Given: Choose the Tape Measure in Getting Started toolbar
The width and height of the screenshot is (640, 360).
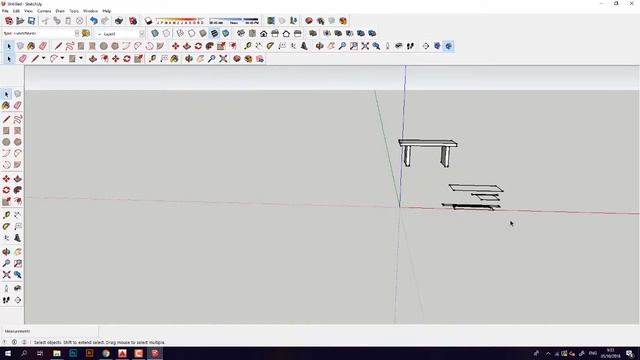Looking at the screenshot, I should 152,59.
